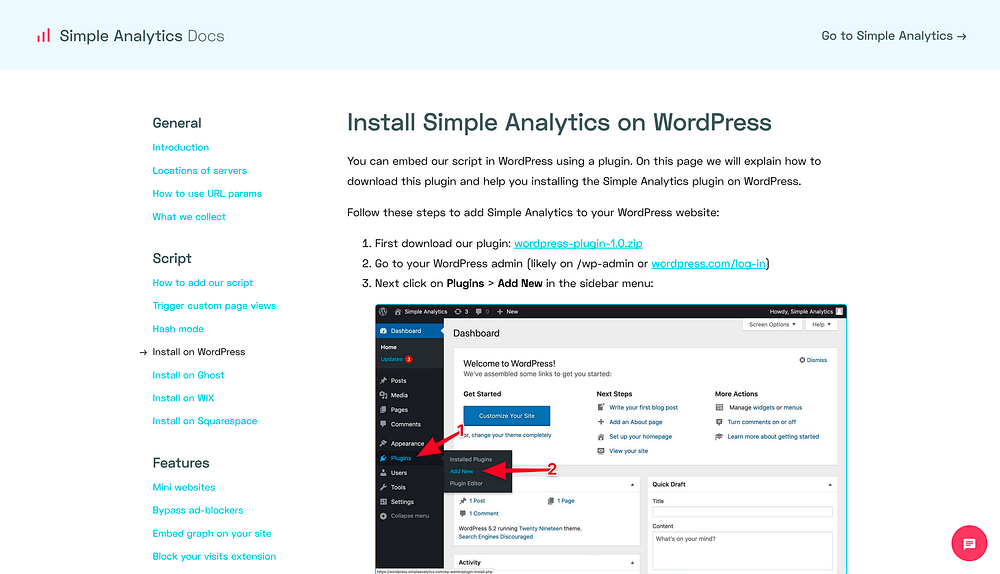Open the Bypass ad-blockers page

[x=198, y=510]
